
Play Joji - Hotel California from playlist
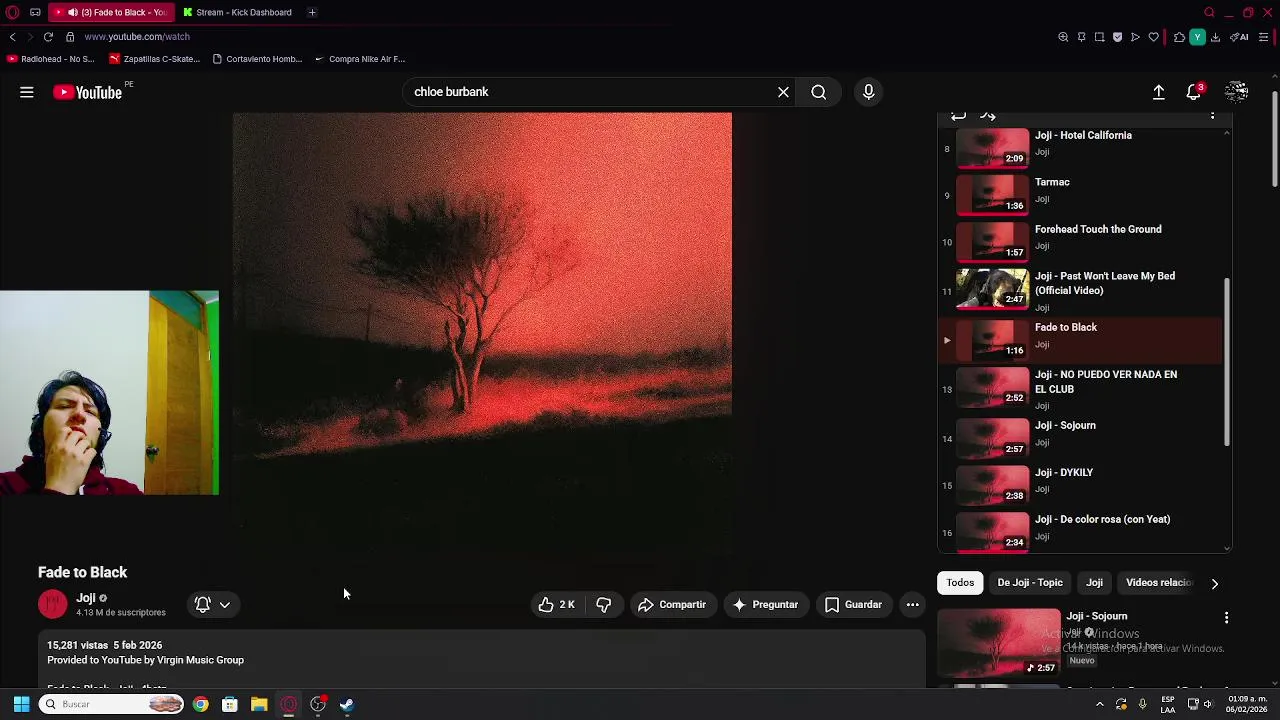tap(1080, 147)
